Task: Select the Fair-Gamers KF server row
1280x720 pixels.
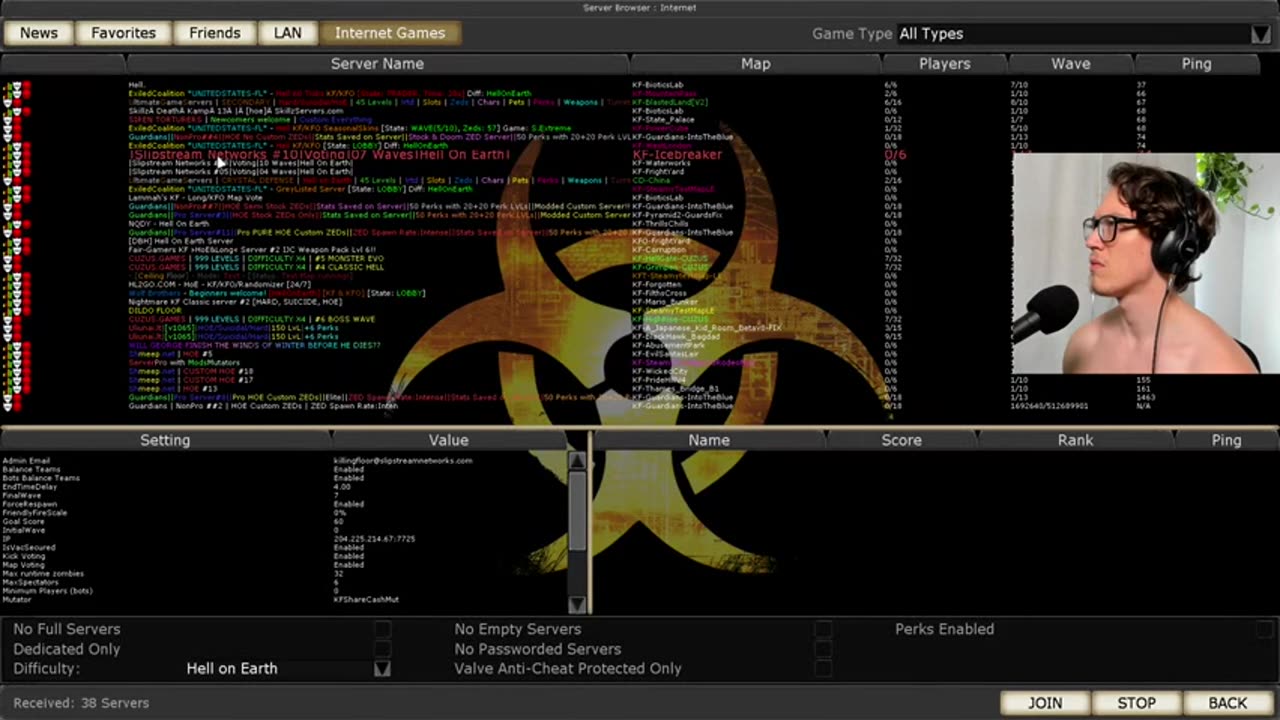Action: pyautogui.click(x=252, y=250)
